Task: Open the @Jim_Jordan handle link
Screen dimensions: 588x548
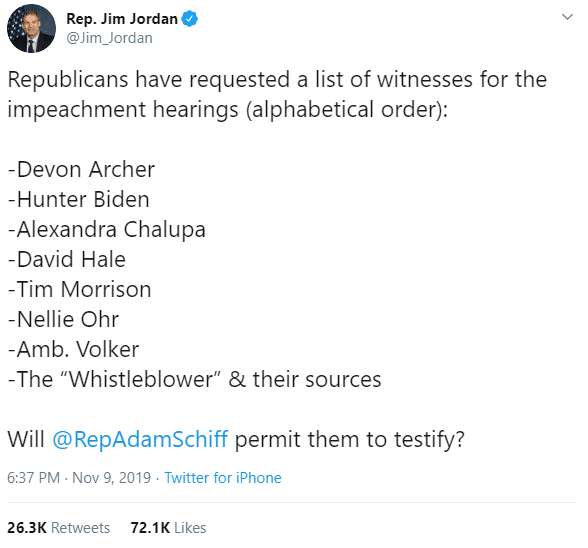Action: pyautogui.click(x=110, y=38)
